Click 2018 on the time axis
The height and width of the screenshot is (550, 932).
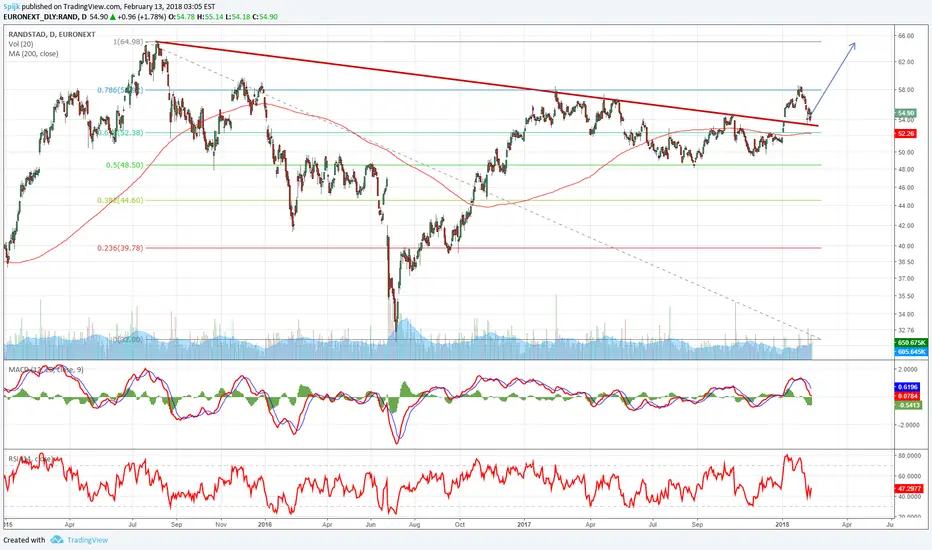[x=783, y=524]
